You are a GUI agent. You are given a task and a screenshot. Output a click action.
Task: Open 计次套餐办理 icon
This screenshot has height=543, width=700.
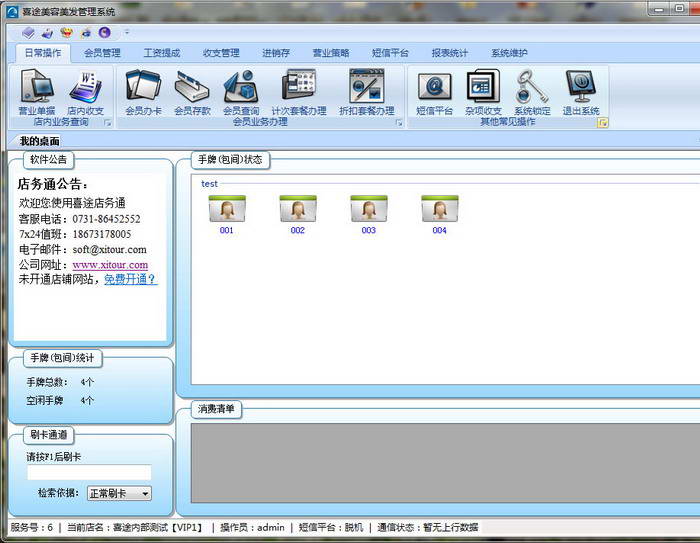(x=299, y=92)
